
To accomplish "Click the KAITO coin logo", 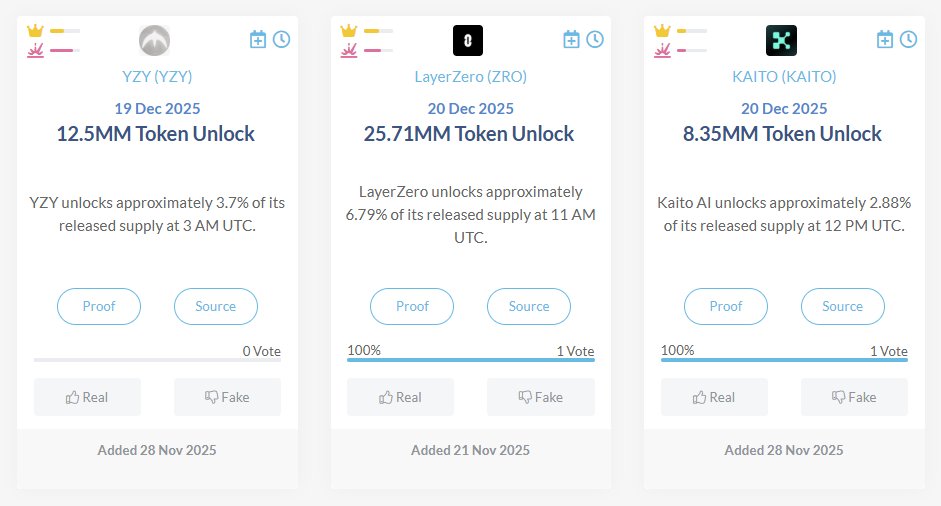I will click(781, 40).
